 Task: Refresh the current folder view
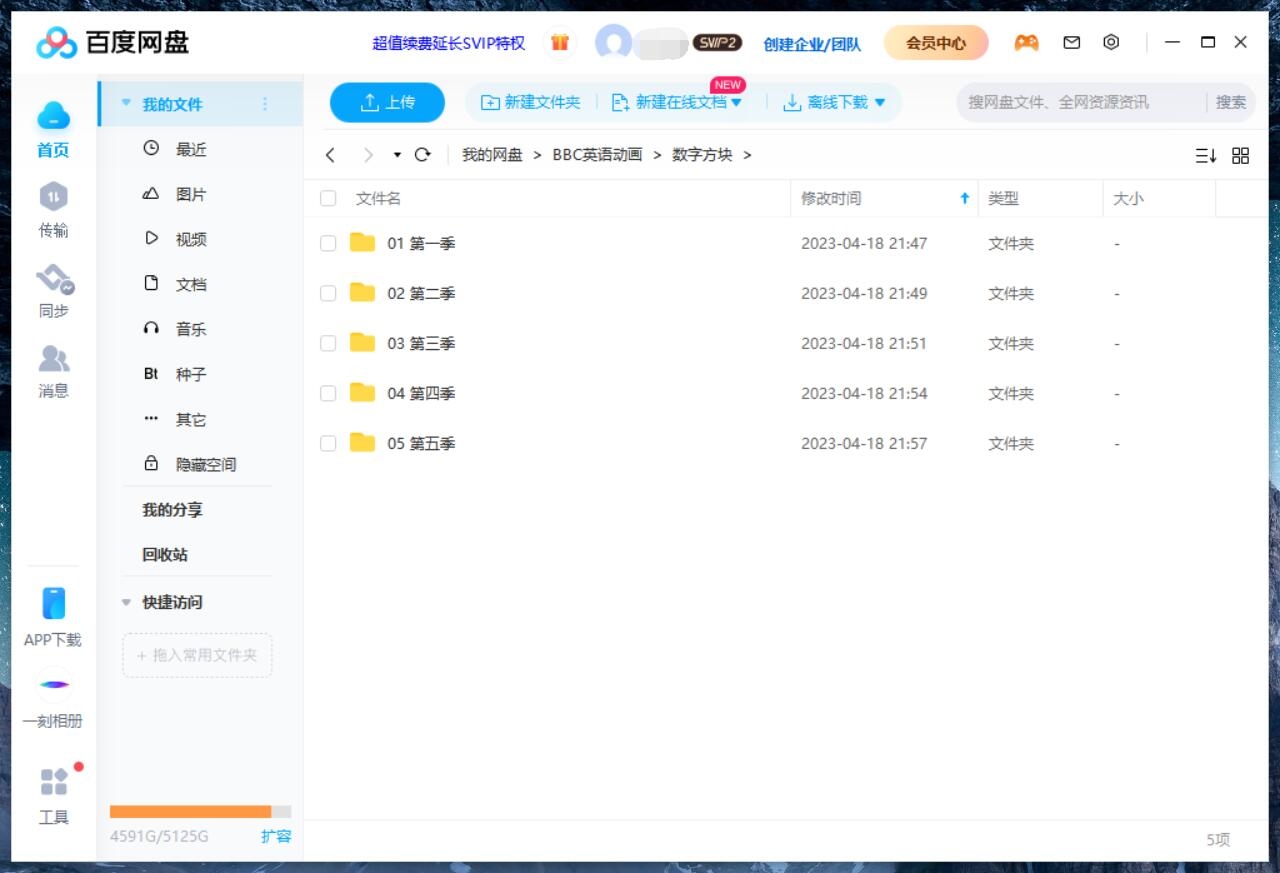(422, 155)
